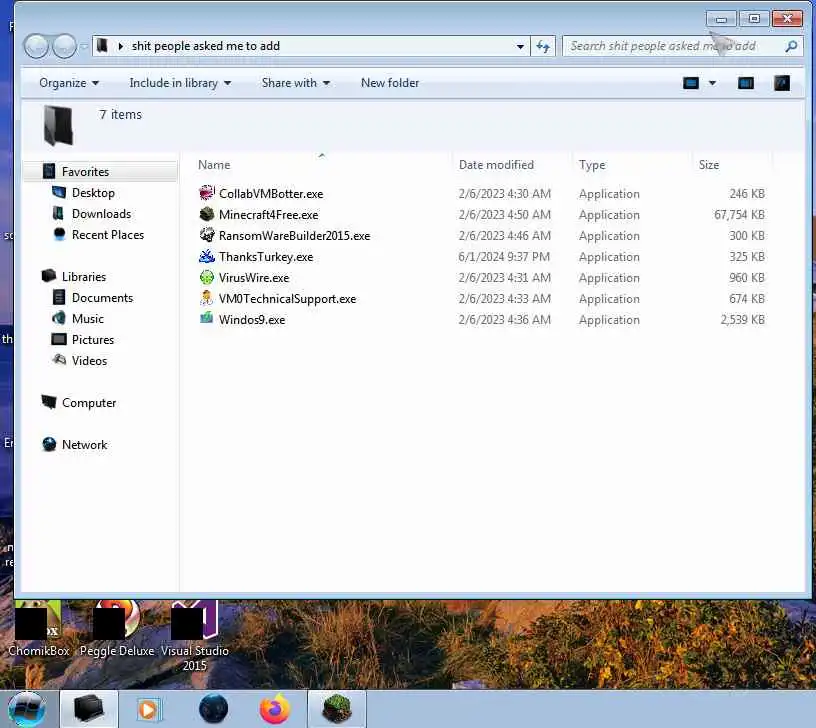Open the Videos library
Viewport: 816px width, 728px height.
89,361
